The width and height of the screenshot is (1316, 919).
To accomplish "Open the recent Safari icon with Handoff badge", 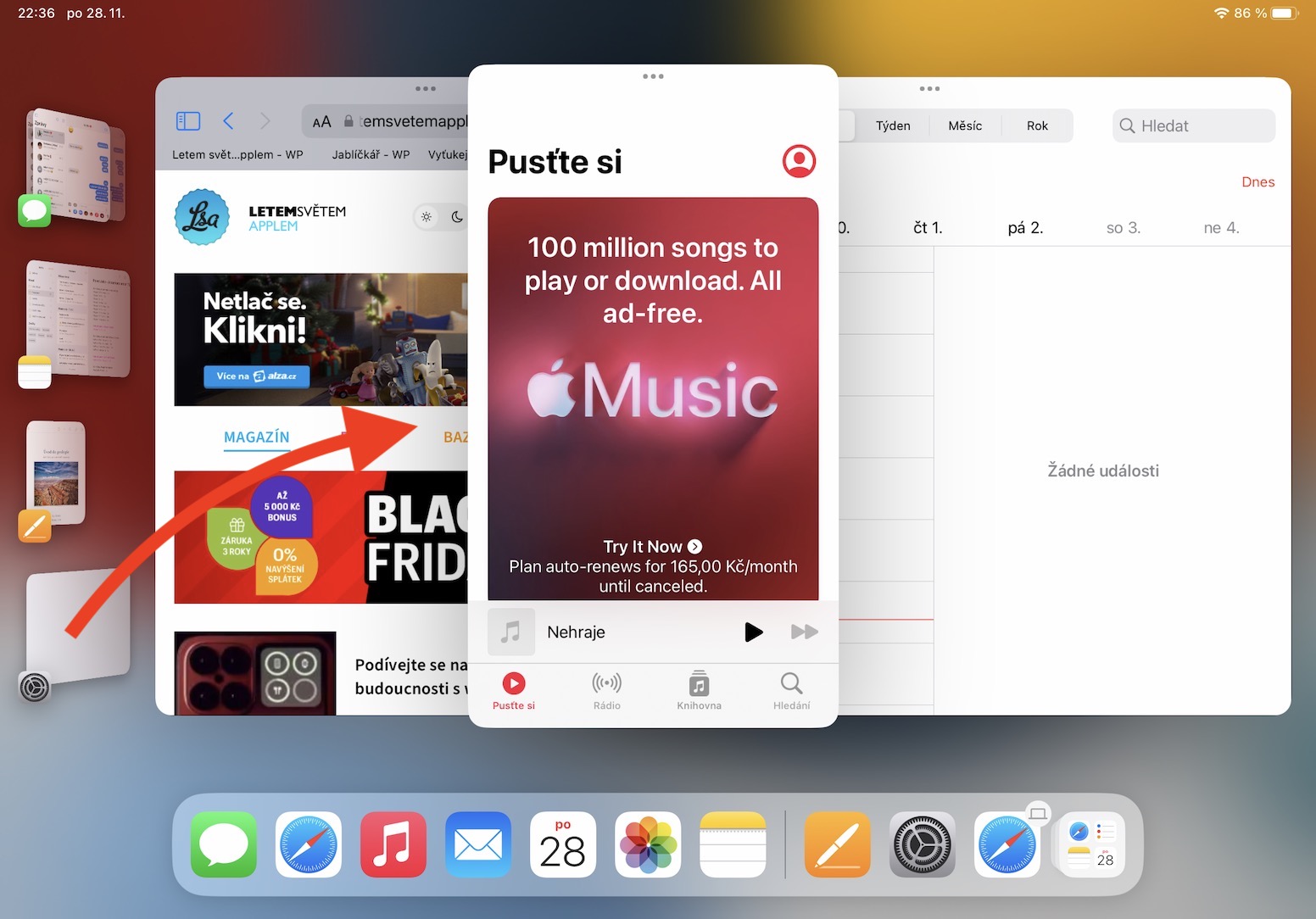I will coord(1007,844).
